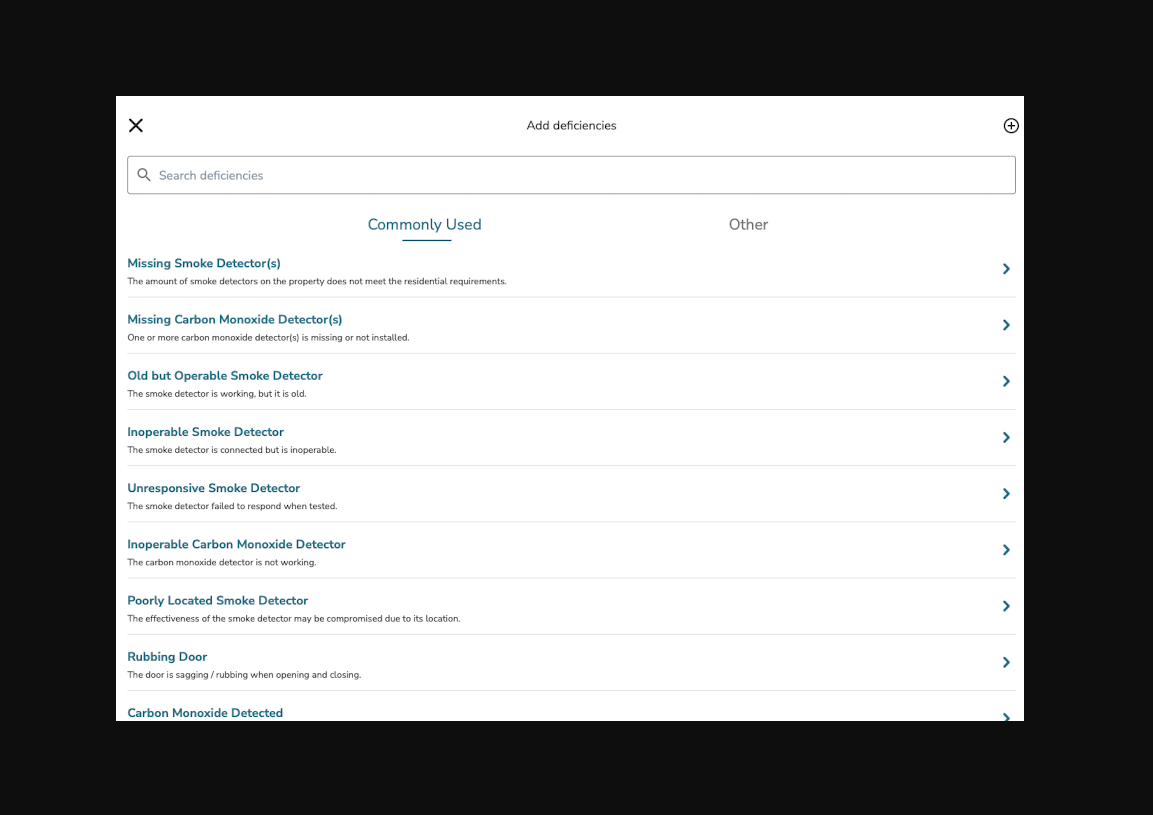The height and width of the screenshot is (815, 1153).
Task: Click the 'Add deficiencies' dialog heading
Action: tap(571, 126)
